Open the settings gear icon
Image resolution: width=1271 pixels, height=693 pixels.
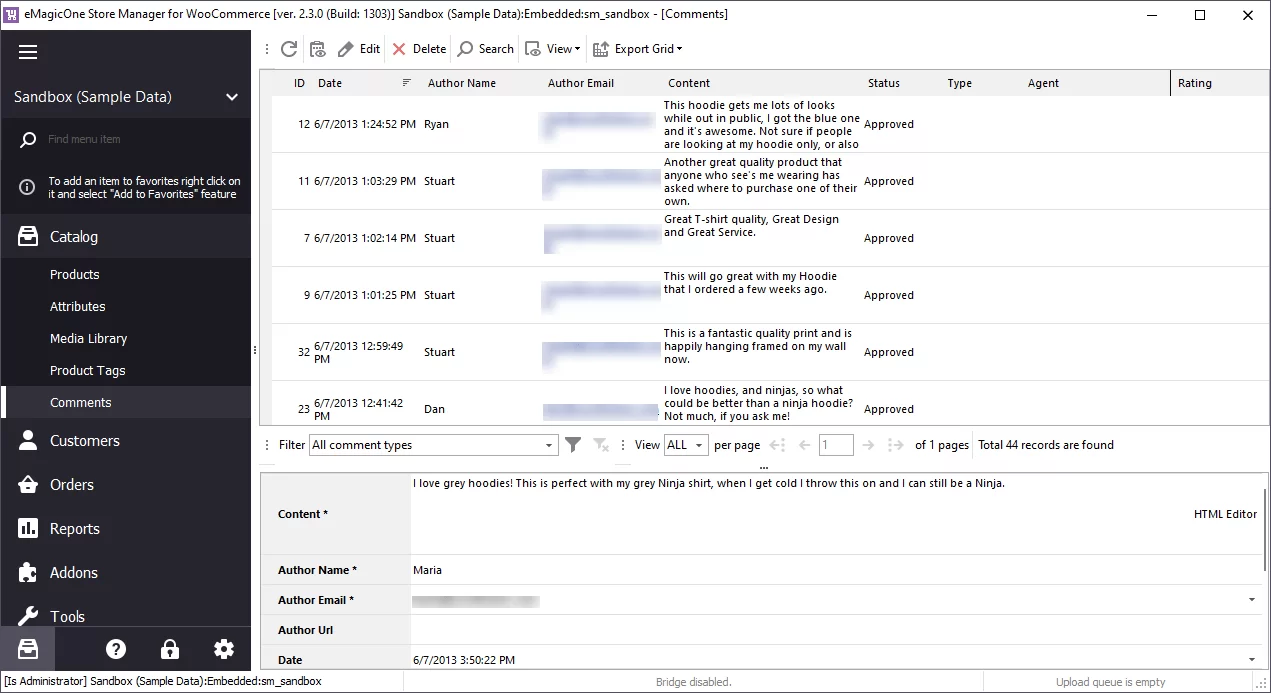[x=223, y=649]
